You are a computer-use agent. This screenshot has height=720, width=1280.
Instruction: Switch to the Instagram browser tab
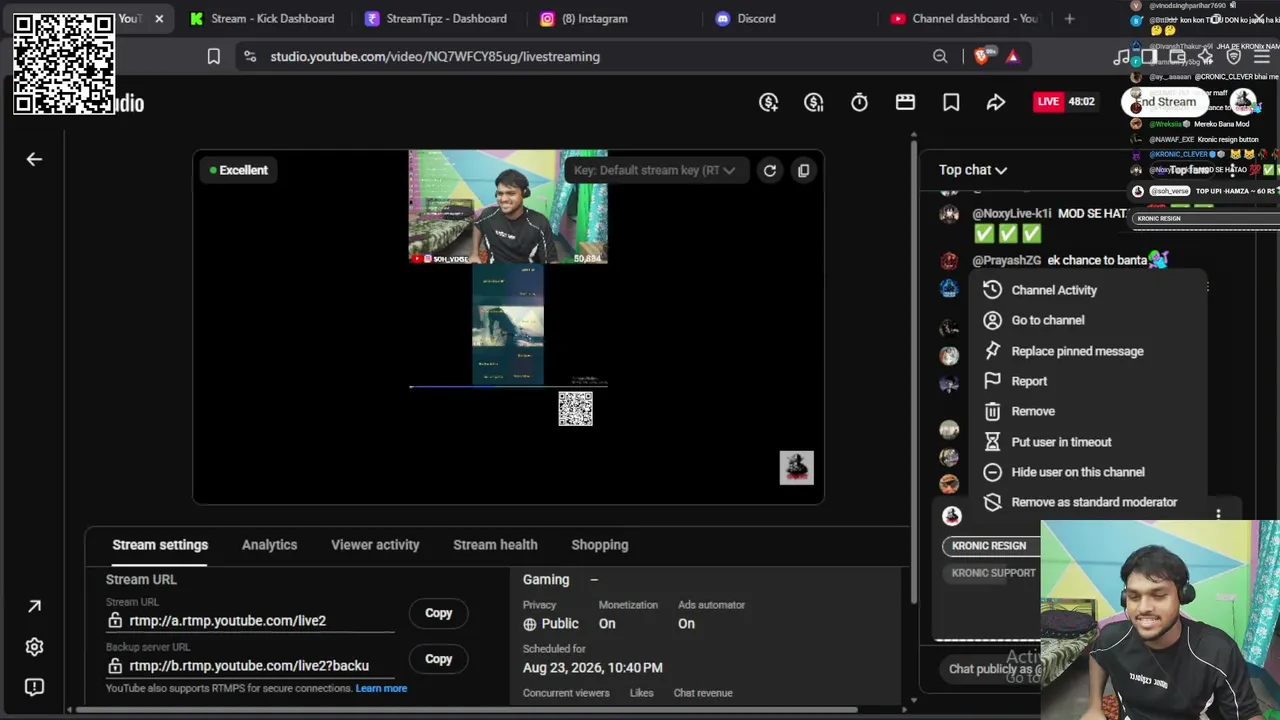click(x=611, y=18)
